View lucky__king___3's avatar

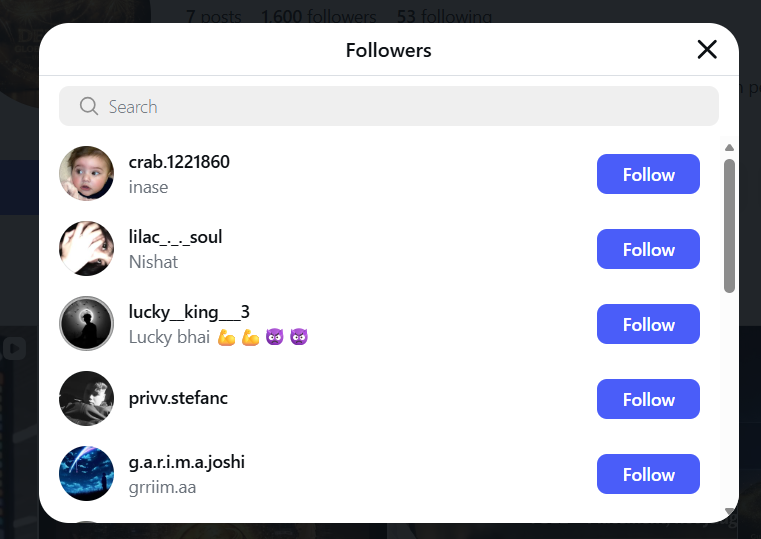[86, 324]
